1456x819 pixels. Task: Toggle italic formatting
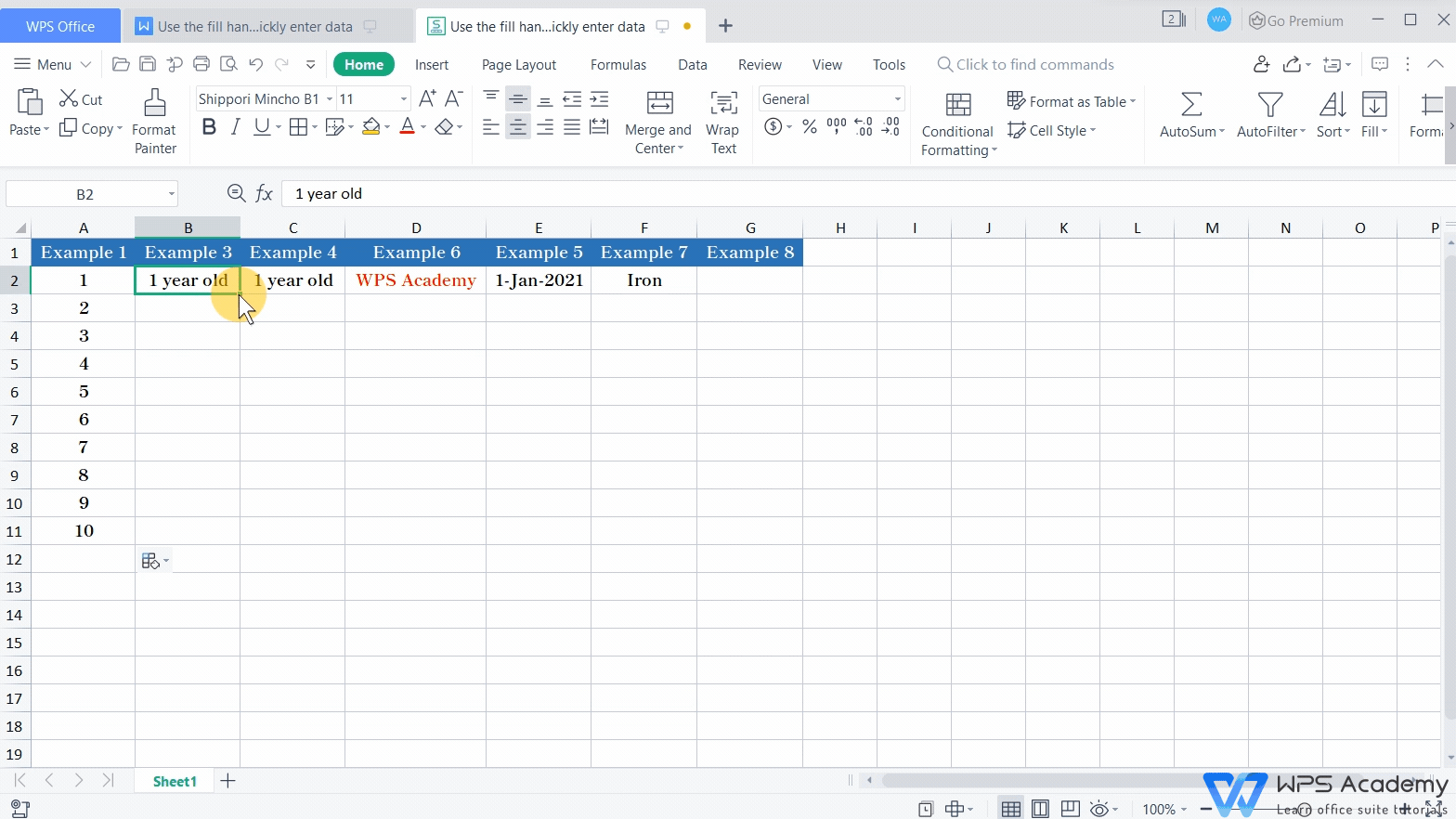click(x=235, y=127)
